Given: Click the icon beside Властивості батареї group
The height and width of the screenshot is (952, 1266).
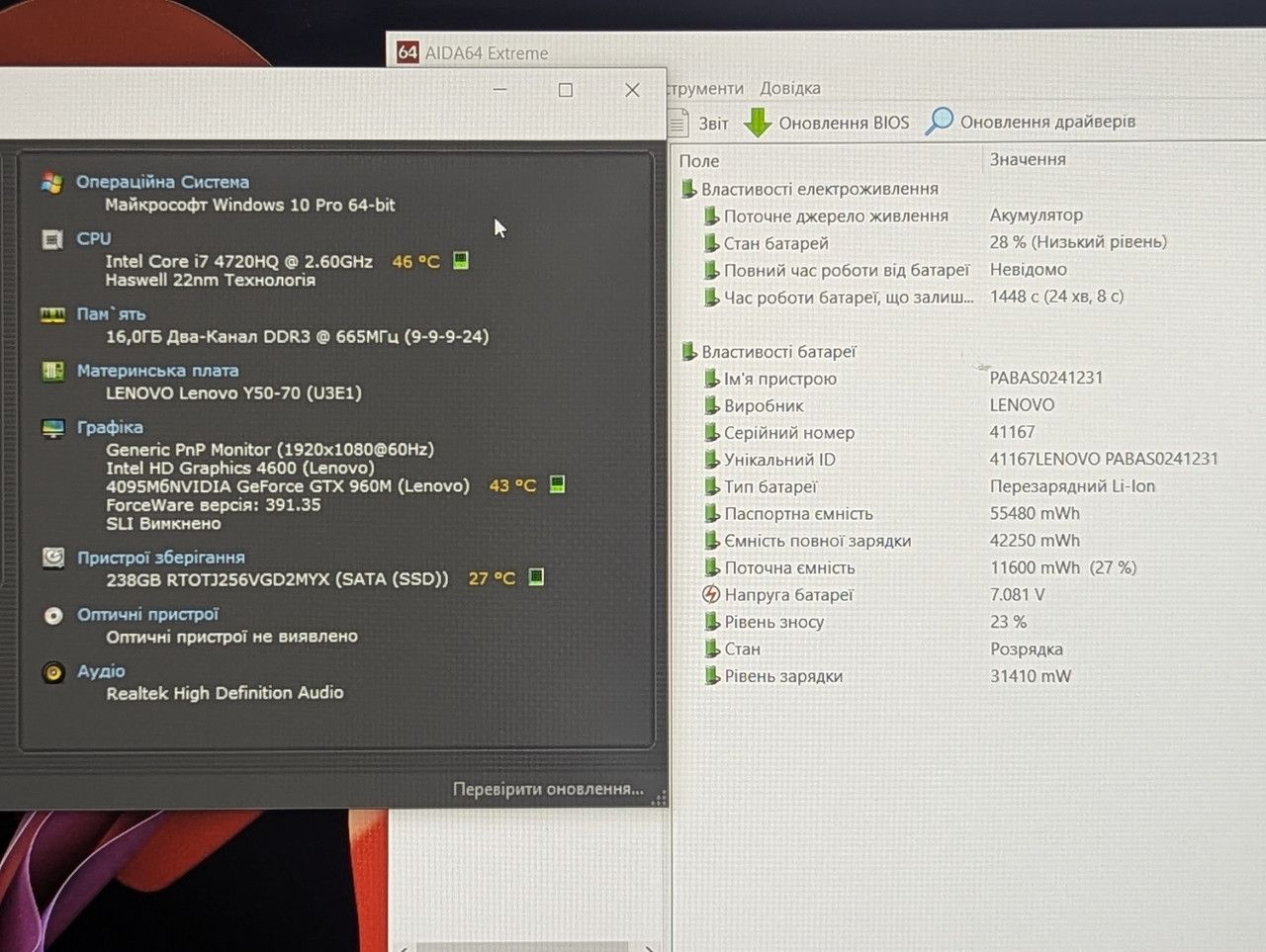Looking at the screenshot, I should (x=689, y=352).
